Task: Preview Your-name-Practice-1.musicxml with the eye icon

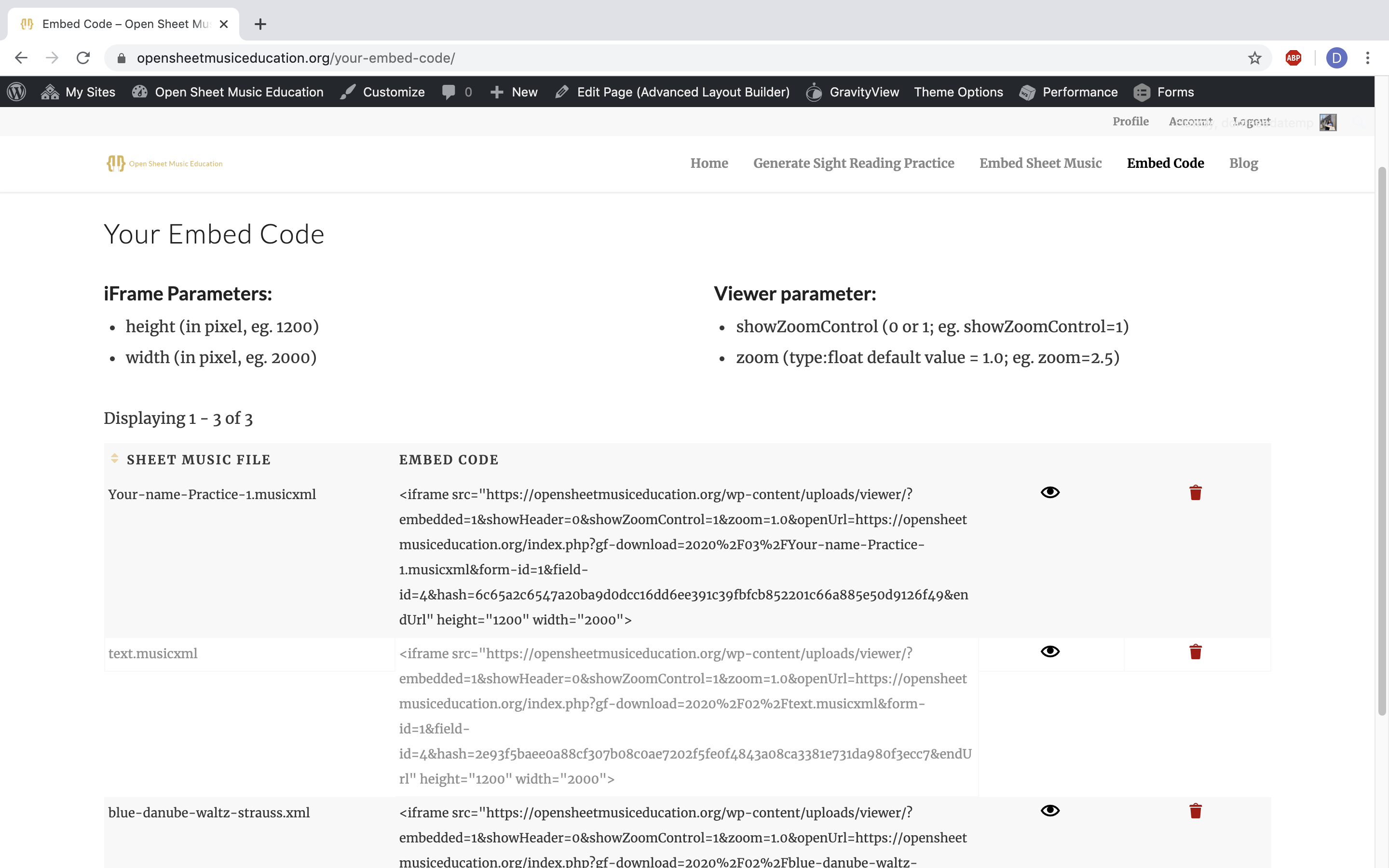Action: click(x=1050, y=492)
